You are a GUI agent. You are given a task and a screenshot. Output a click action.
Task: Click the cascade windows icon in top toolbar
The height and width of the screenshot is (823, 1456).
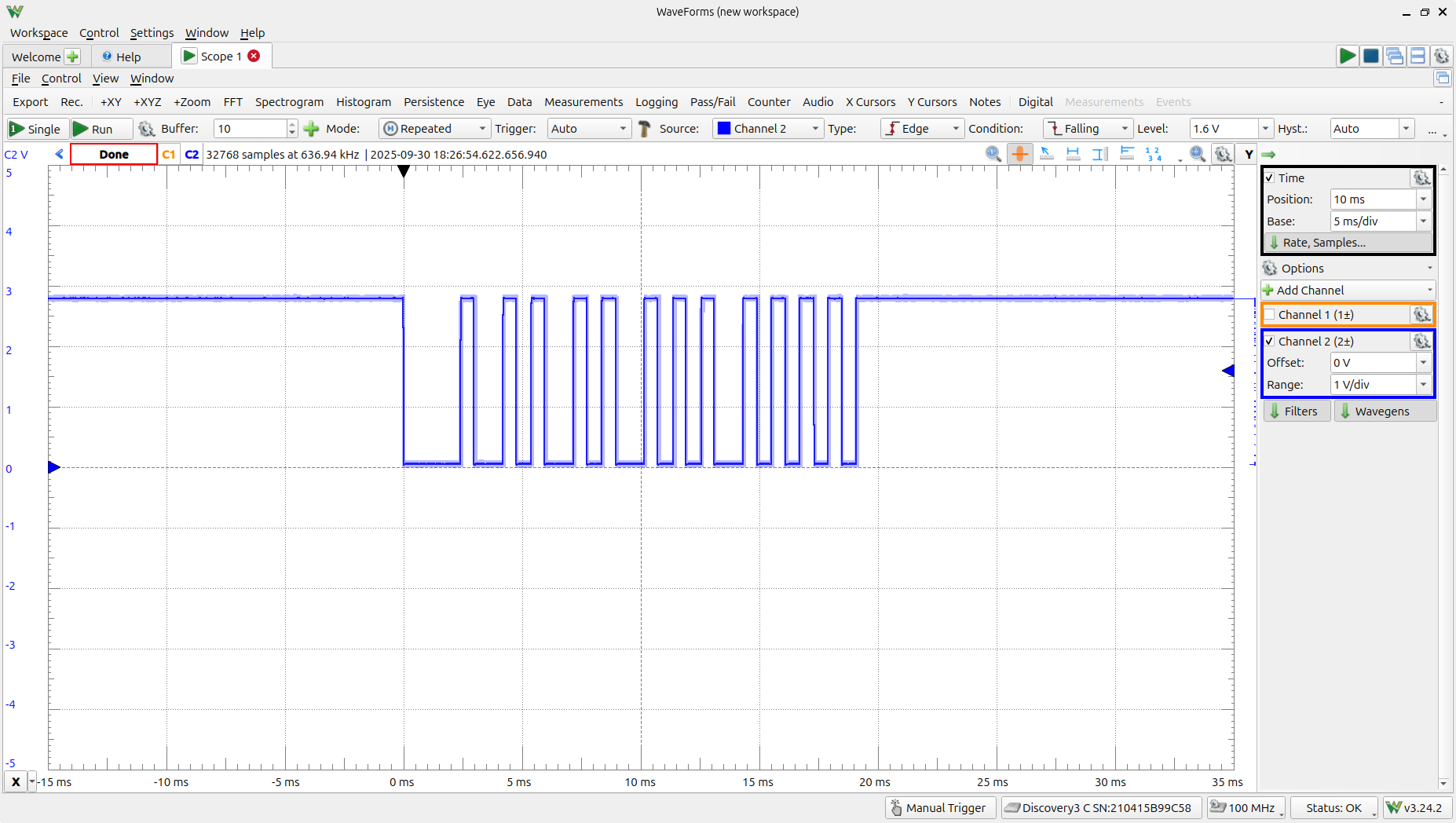[1394, 56]
